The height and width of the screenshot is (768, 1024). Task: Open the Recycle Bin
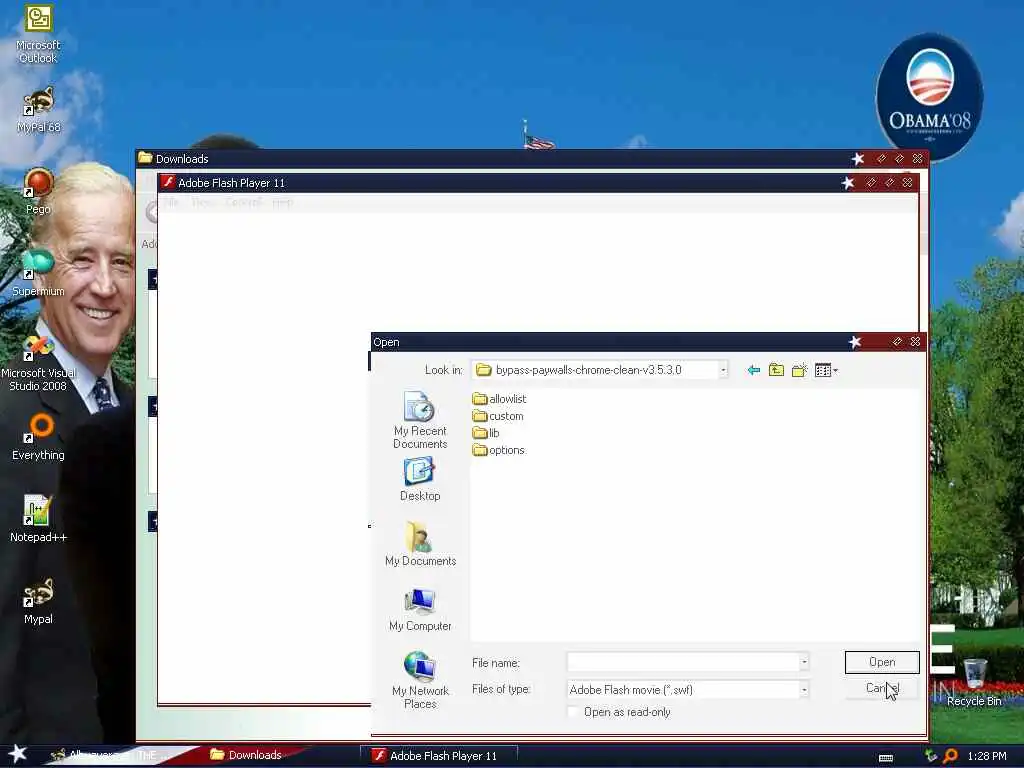(x=974, y=682)
